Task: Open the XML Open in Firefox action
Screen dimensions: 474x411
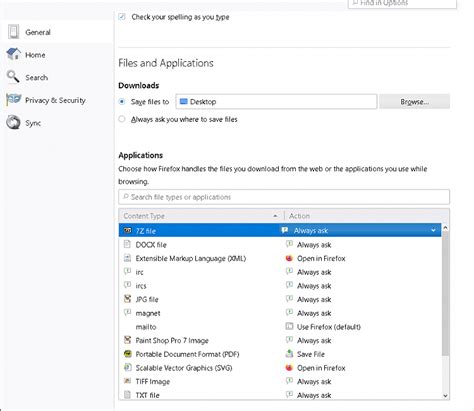Action: point(321,259)
